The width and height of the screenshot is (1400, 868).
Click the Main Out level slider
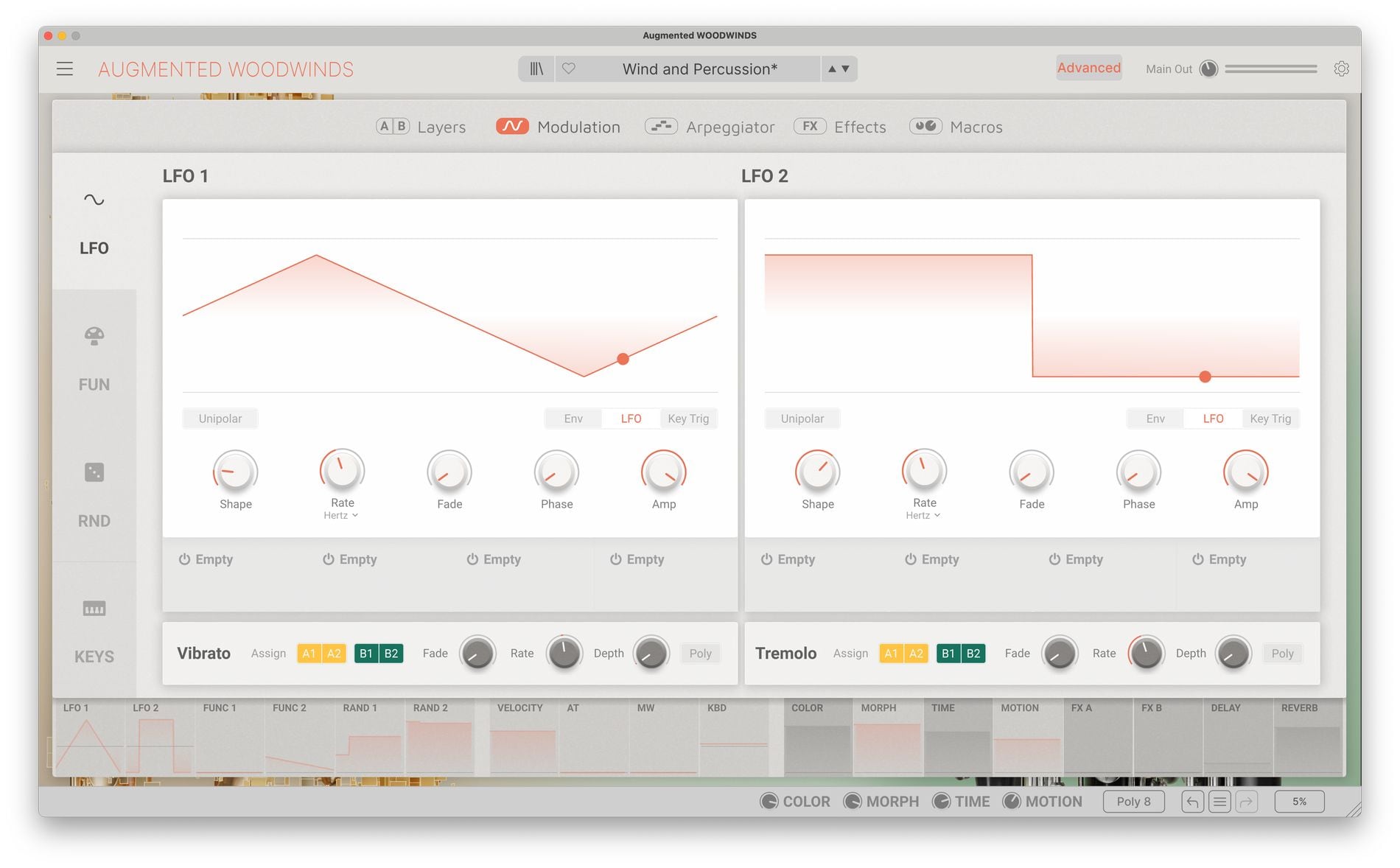(x=1271, y=69)
